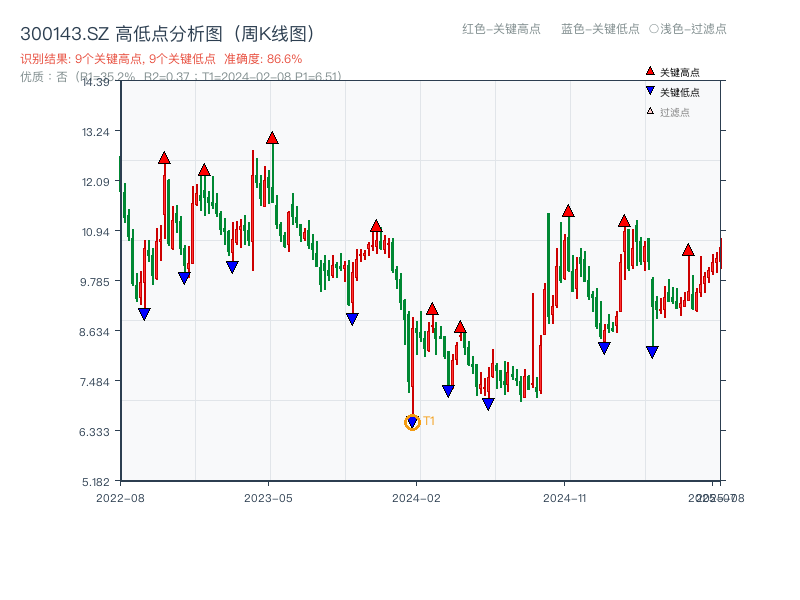Open the 2024-11 axis date label

(566, 495)
